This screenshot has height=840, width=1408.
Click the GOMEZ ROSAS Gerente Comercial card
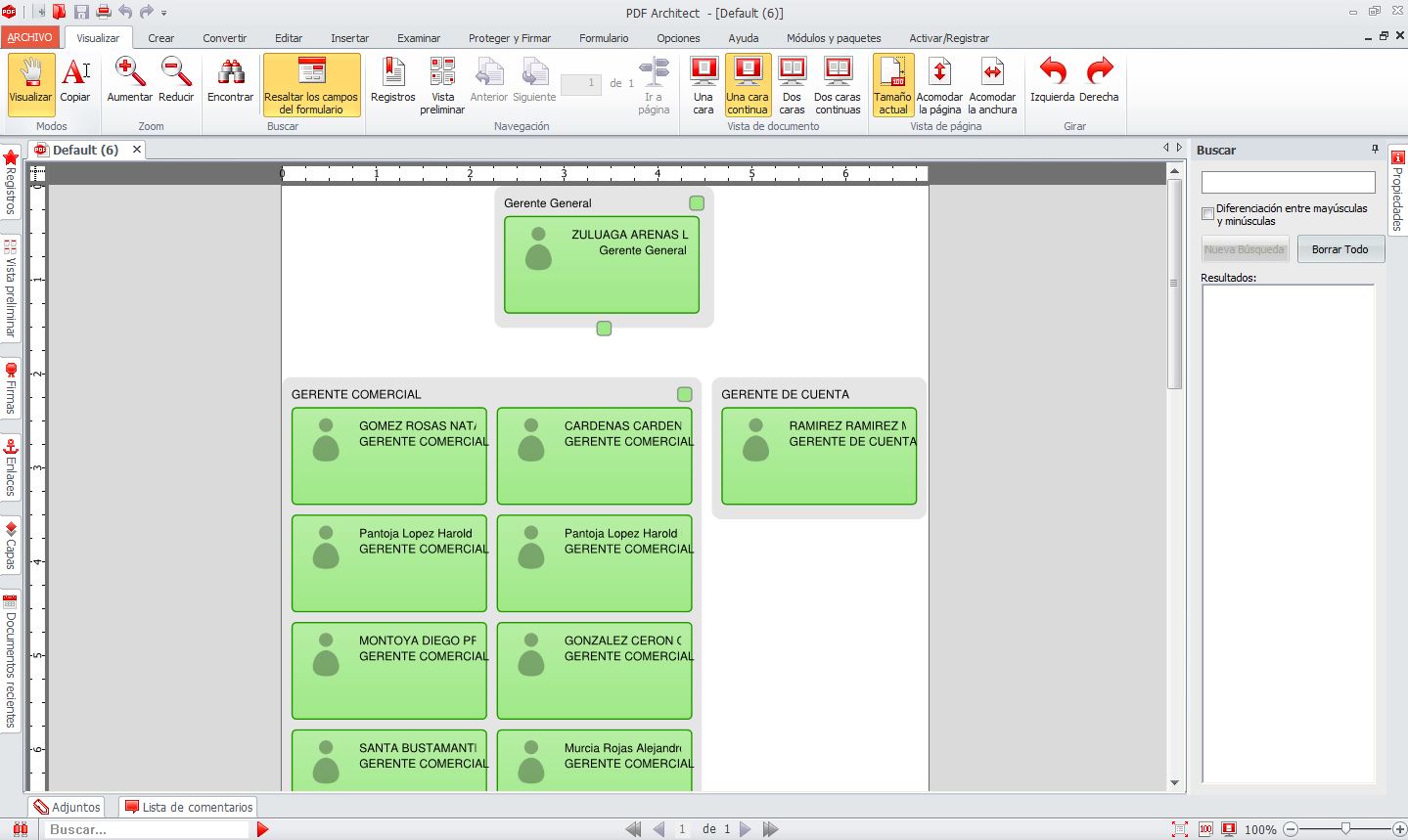point(389,456)
